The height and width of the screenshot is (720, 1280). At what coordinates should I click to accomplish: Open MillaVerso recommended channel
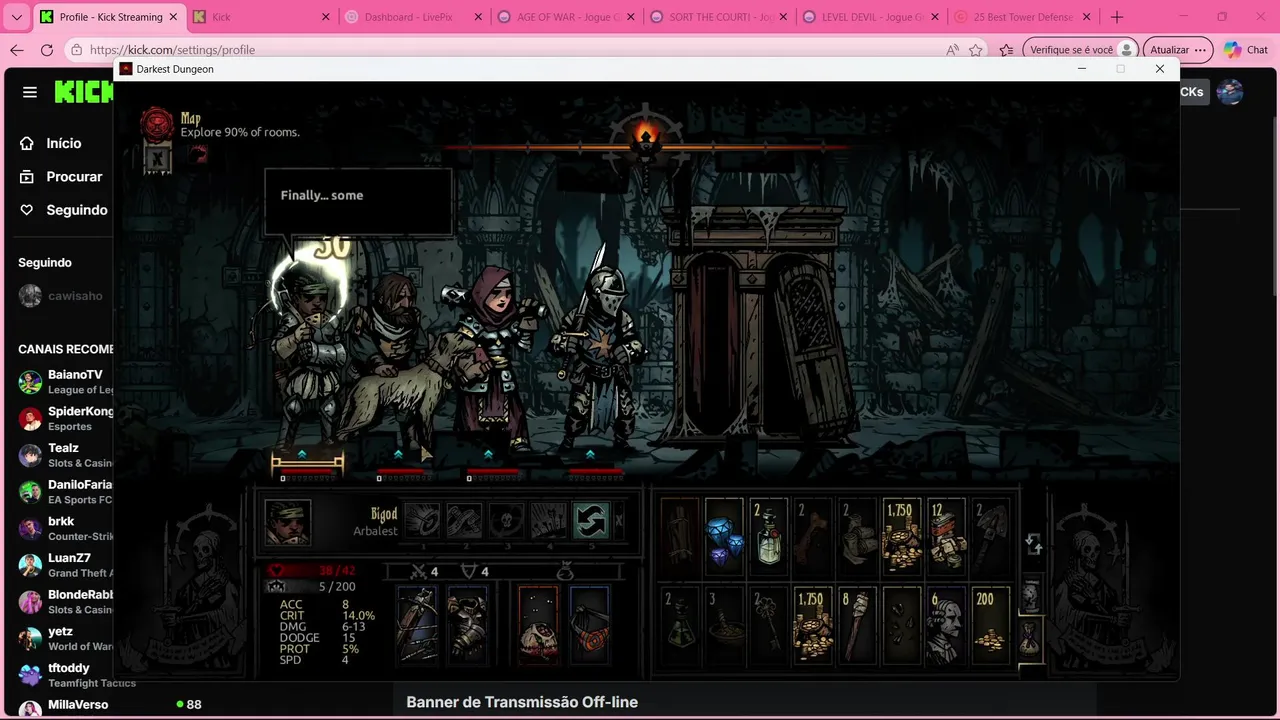pyautogui.click(x=66, y=706)
